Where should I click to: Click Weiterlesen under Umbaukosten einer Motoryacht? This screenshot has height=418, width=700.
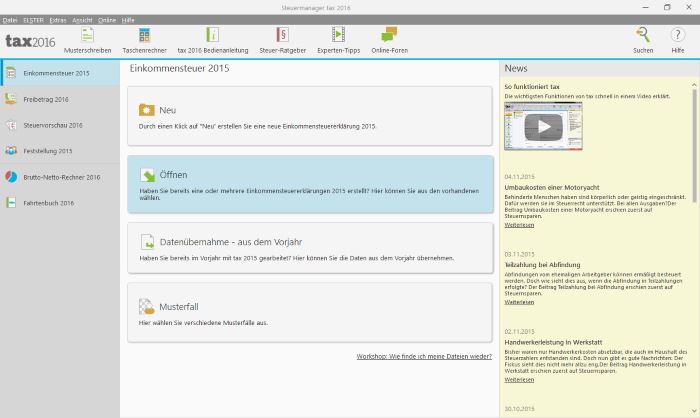519,225
